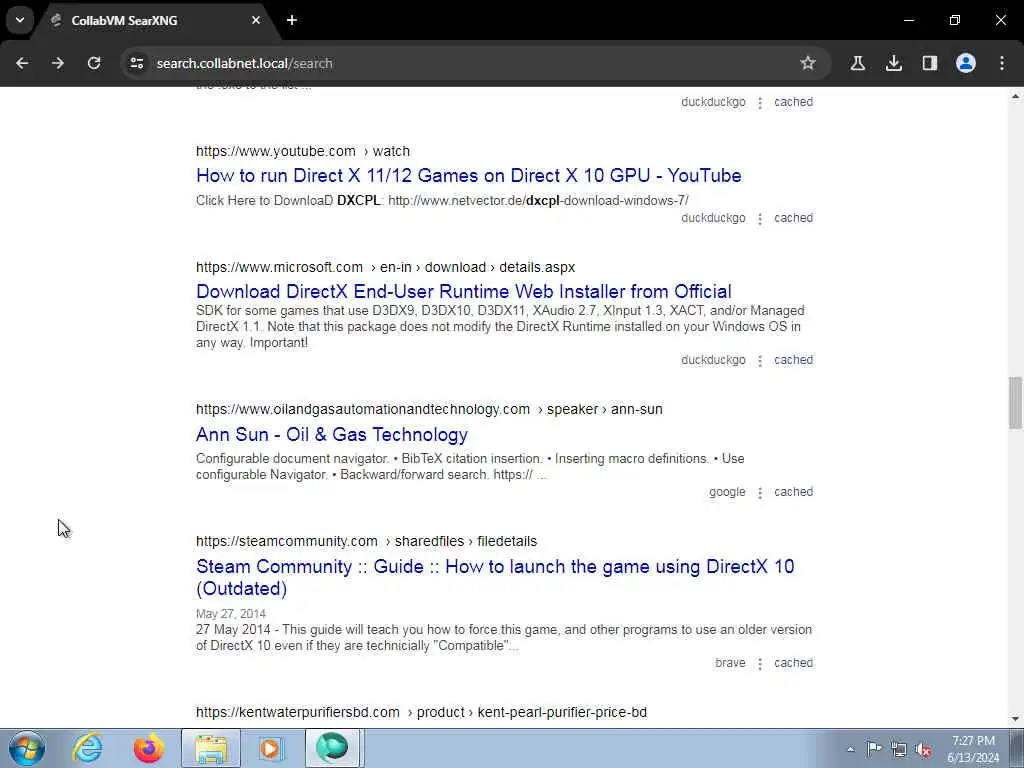Open the Chrome profile avatar

[x=966, y=63]
